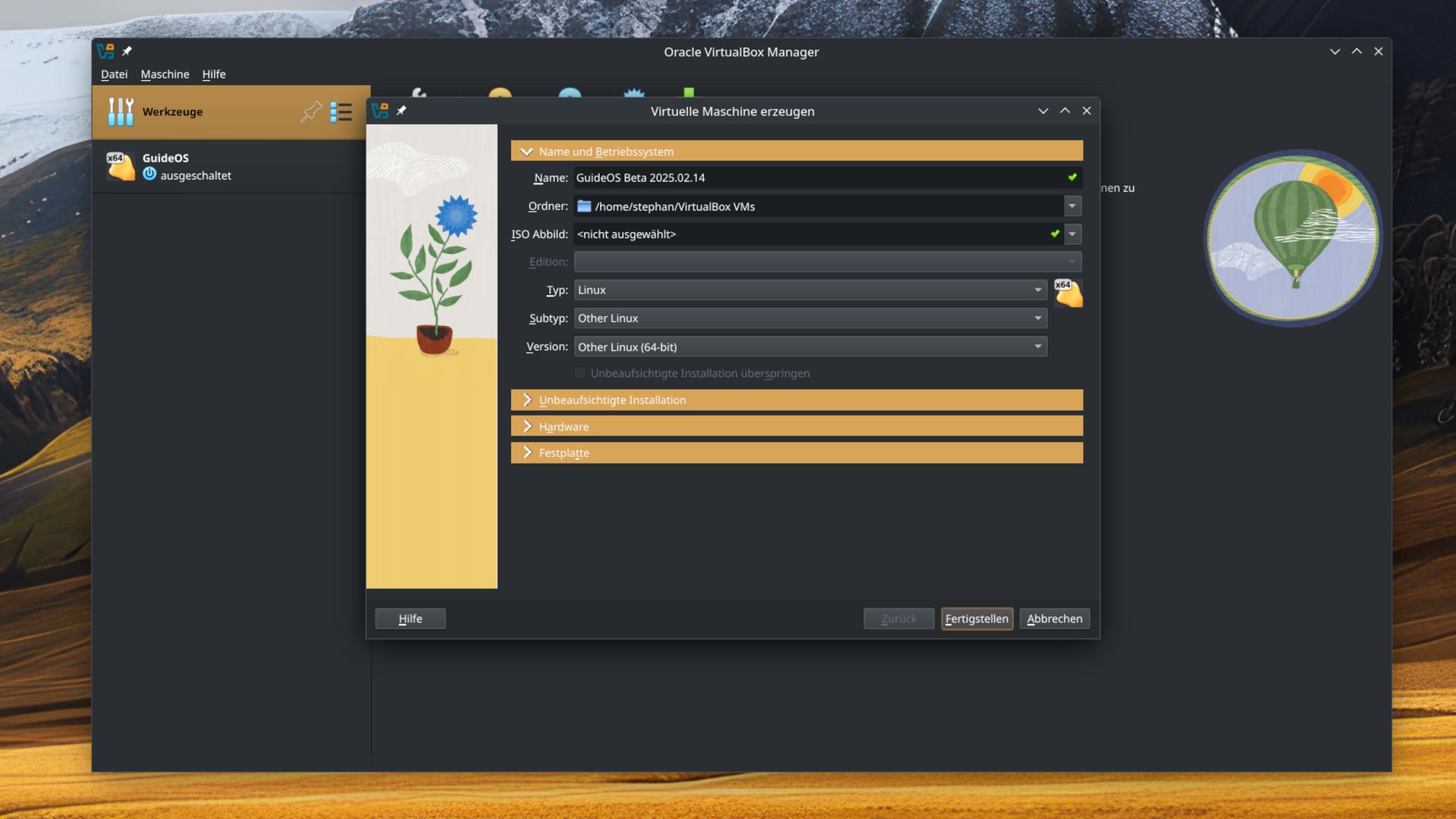This screenshot has width=1456, height=819.
Task: Click the x64 OS type icon in dialog
Action: pyautogui.click(x=1068, y=293)
